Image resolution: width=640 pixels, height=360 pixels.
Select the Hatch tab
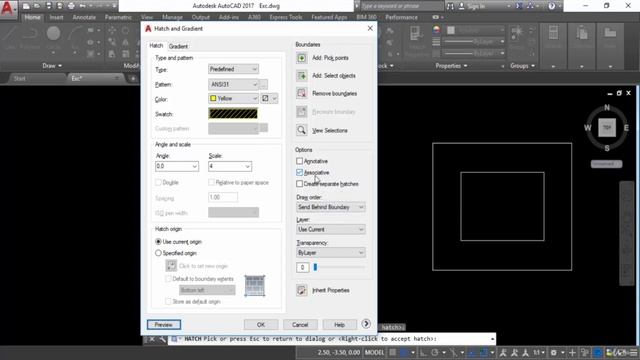point(156,46)
